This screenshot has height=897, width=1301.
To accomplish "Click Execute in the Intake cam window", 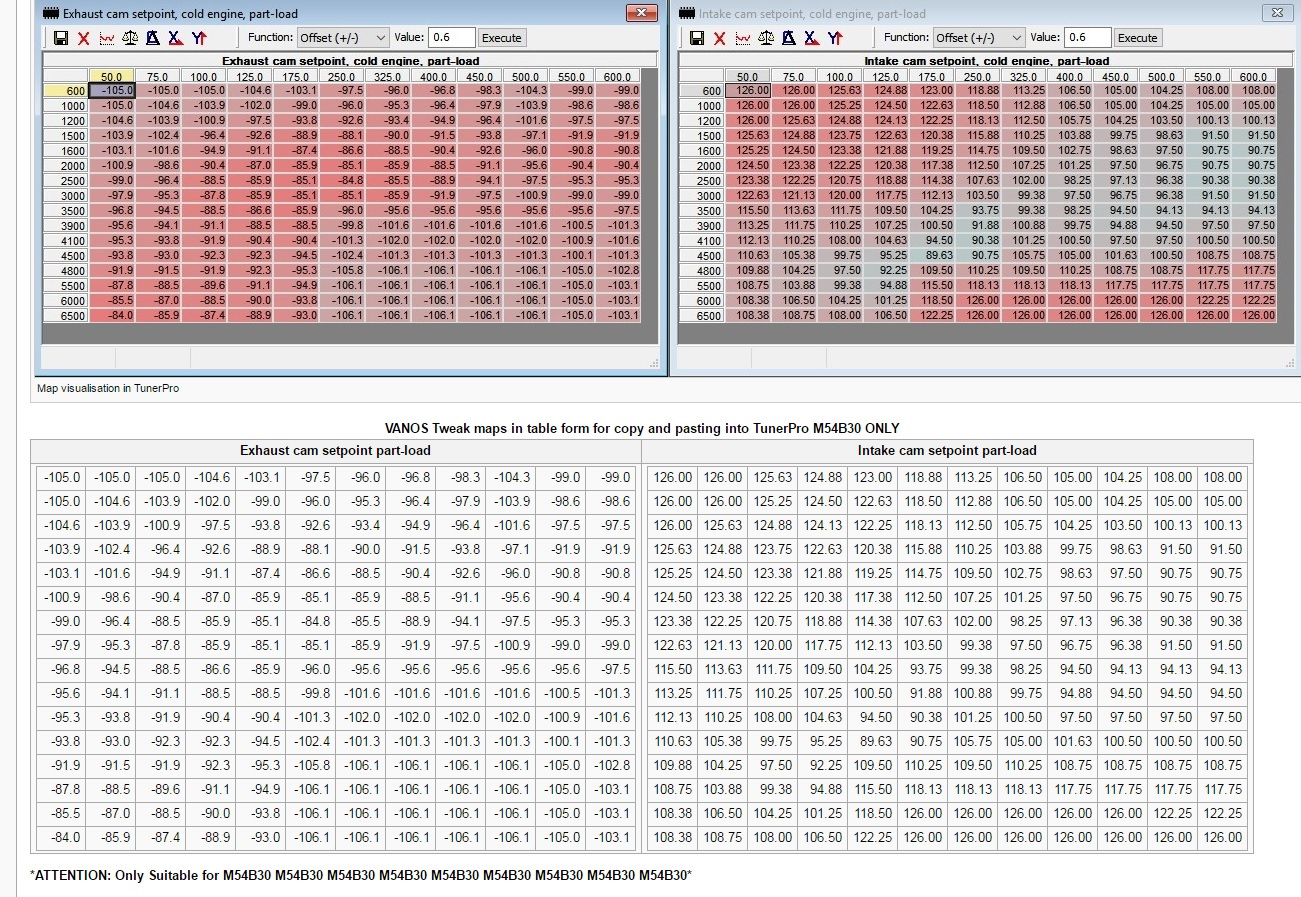I will 1138,38.
